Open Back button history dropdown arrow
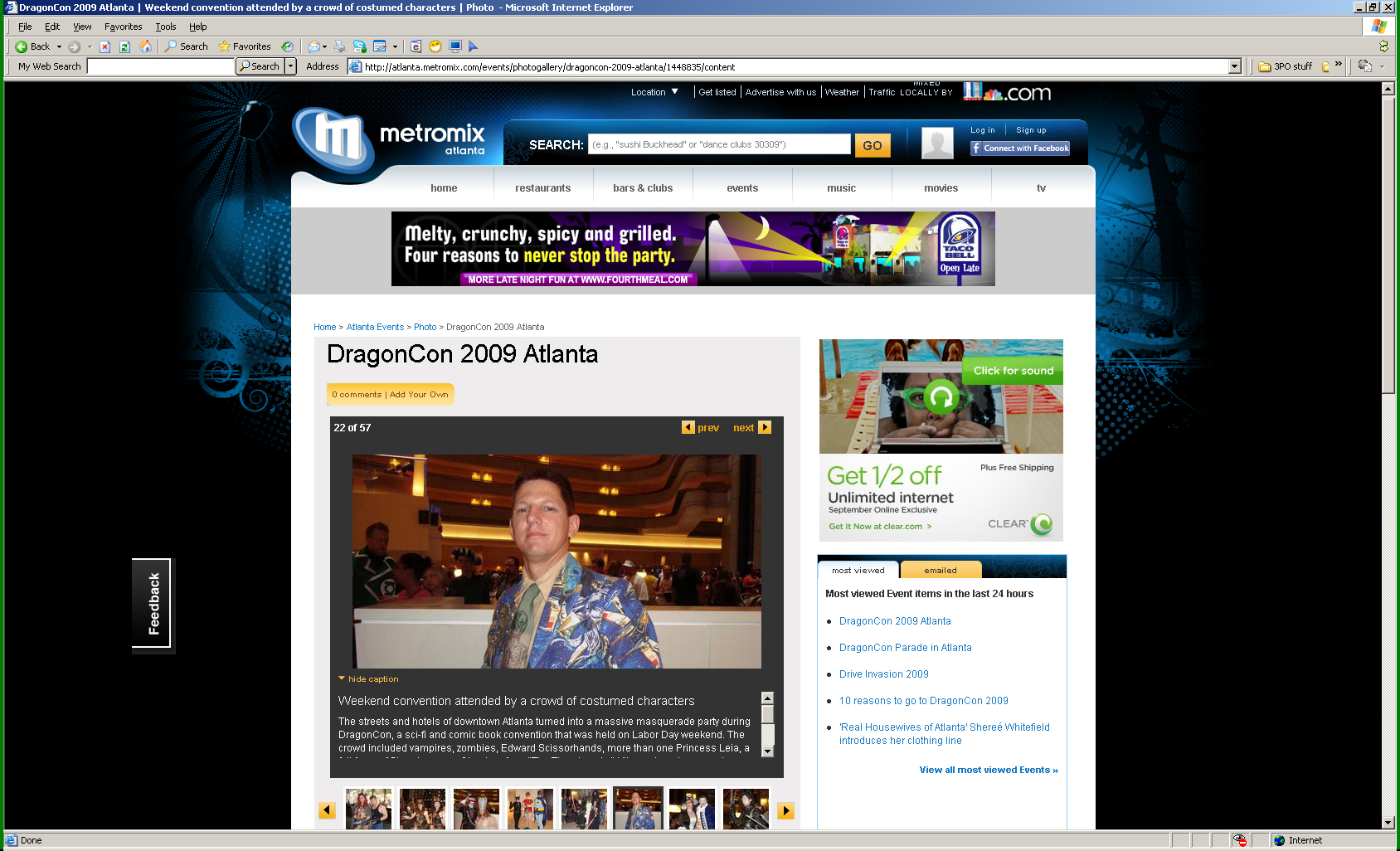The image size is (1400, 851). 59,46
